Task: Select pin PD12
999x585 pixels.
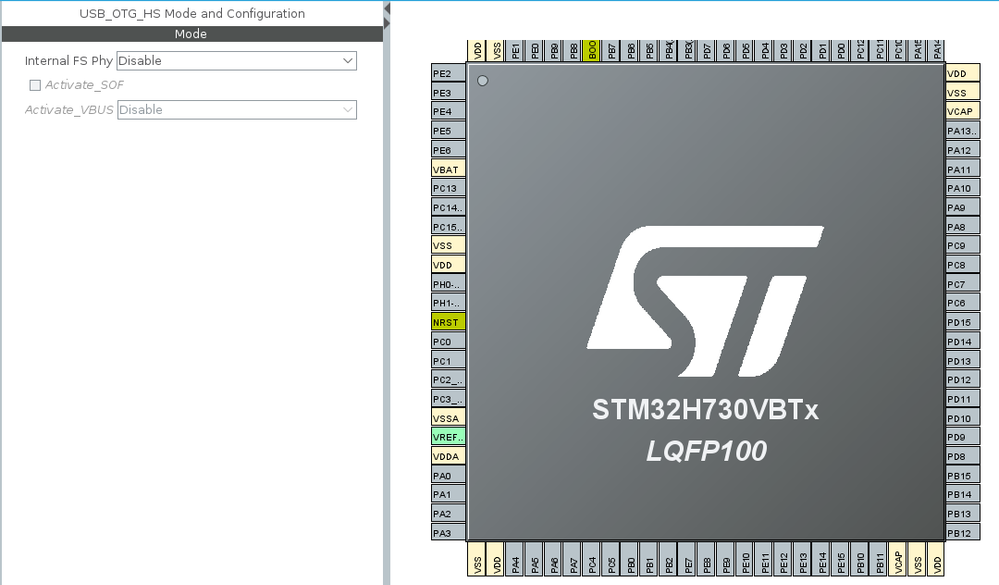Action: [963, 379]
